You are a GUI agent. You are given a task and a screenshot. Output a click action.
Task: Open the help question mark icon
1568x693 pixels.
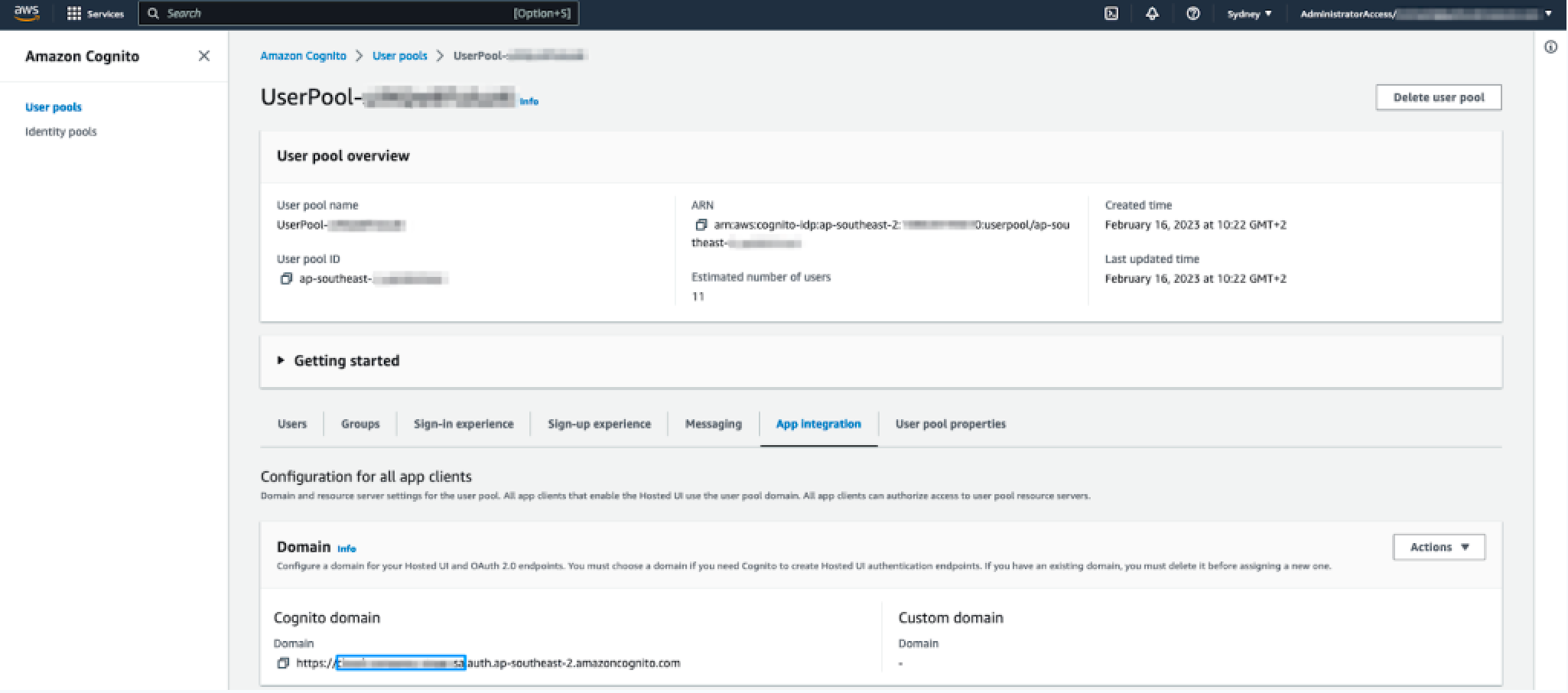pos(1192,14)
